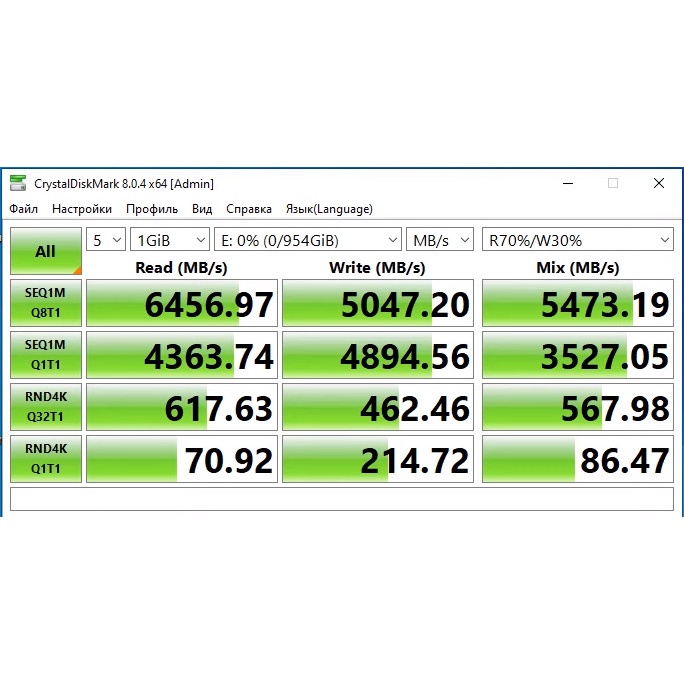
Task: Close the CrystalDiskMark window
Action: (x=658, y=183)
